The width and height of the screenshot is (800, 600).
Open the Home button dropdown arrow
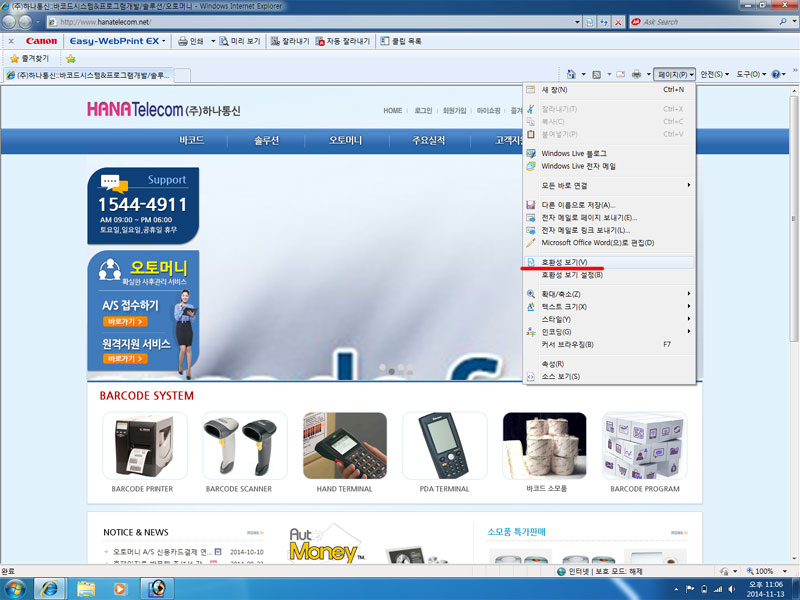(x=583, y=74)
